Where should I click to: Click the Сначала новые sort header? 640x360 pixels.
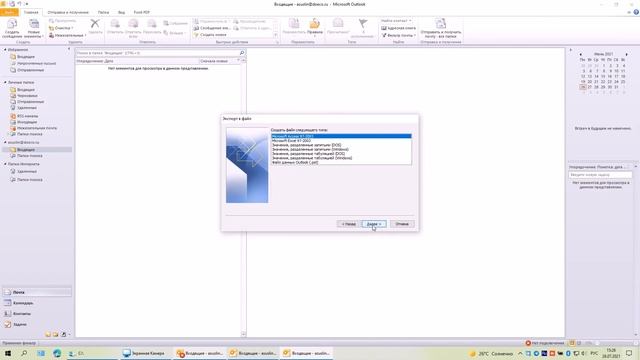[x=214, y=61]
